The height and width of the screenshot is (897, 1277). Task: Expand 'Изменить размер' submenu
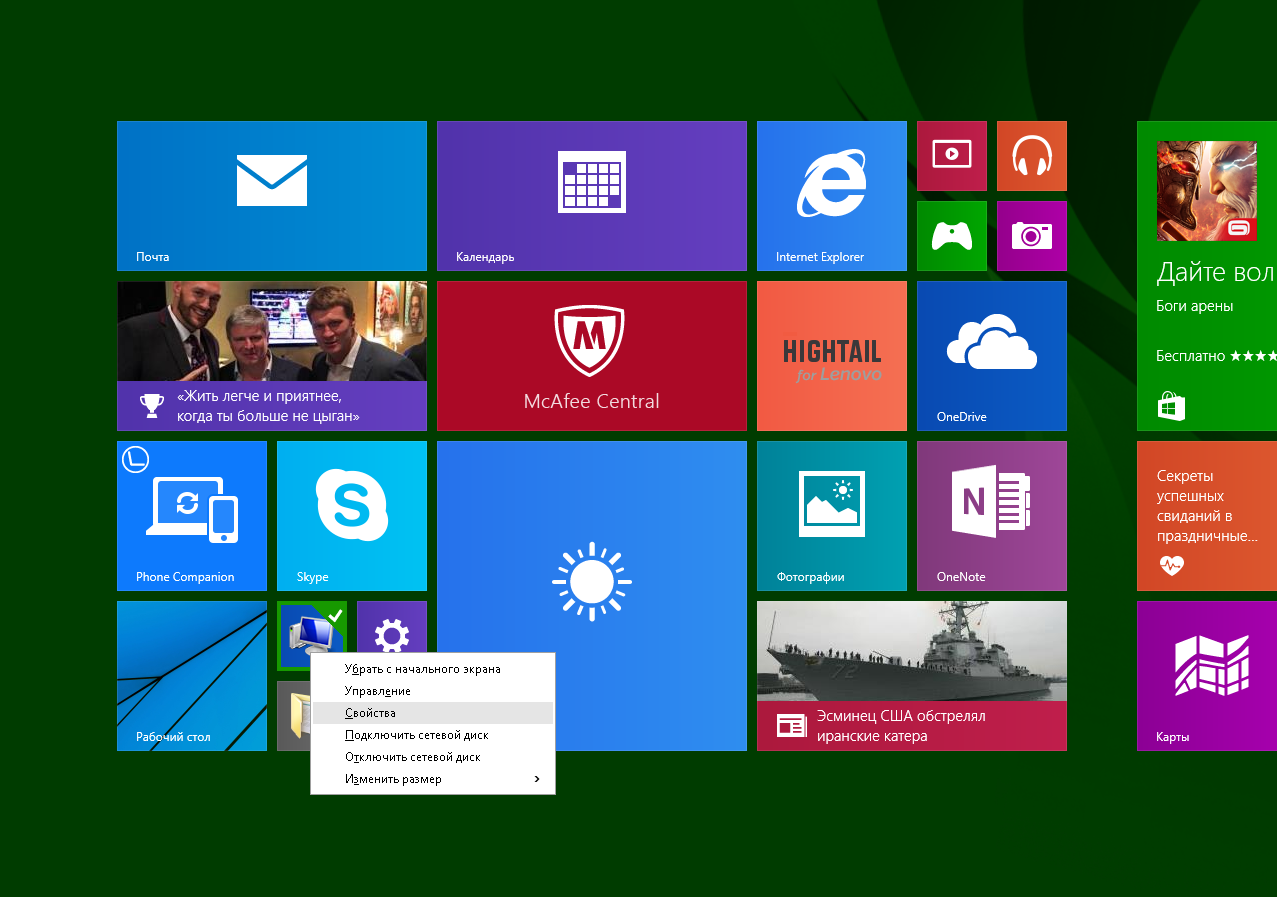(x=433, y=779)
